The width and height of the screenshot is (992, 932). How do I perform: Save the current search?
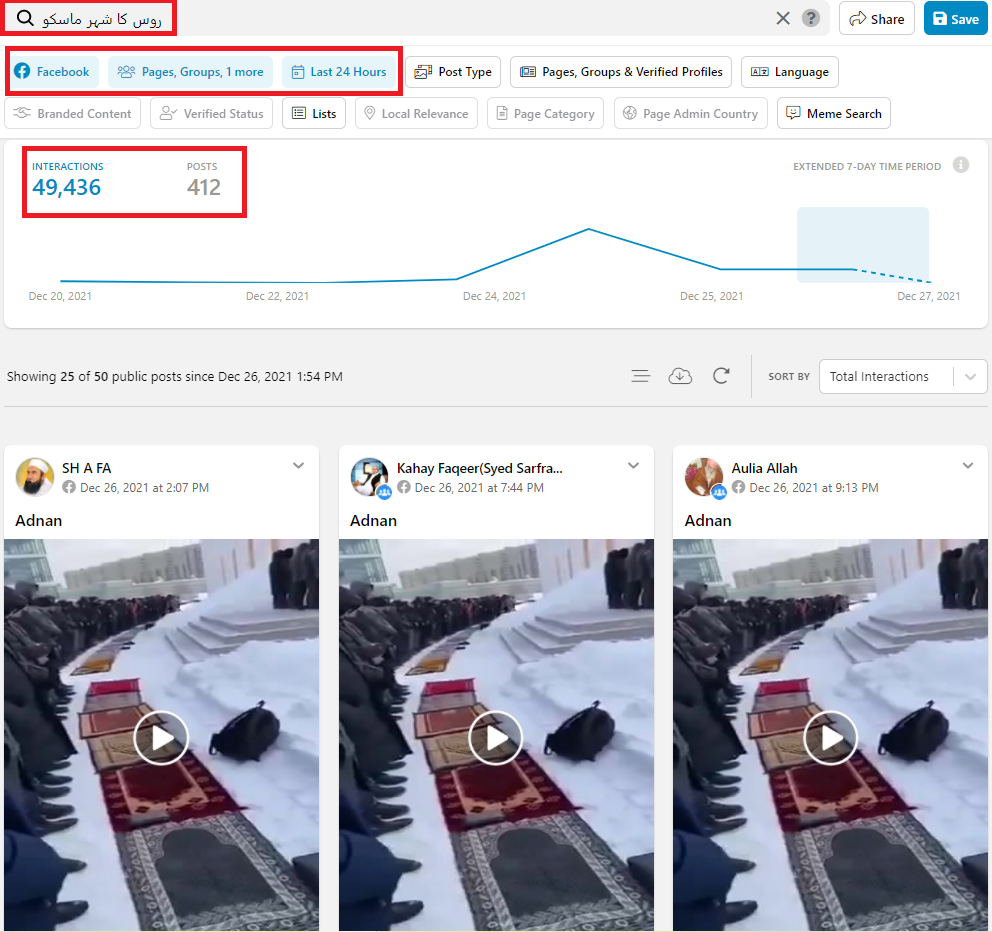955,19
